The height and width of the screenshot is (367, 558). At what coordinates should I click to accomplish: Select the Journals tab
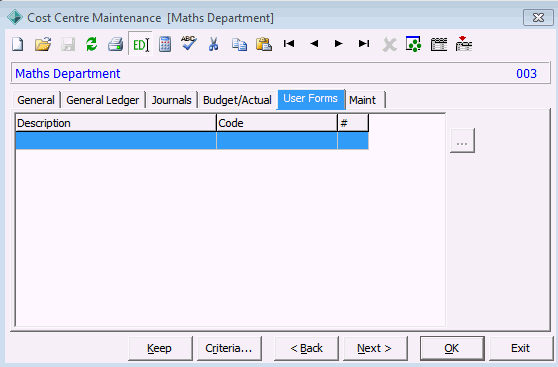(172, 100)
